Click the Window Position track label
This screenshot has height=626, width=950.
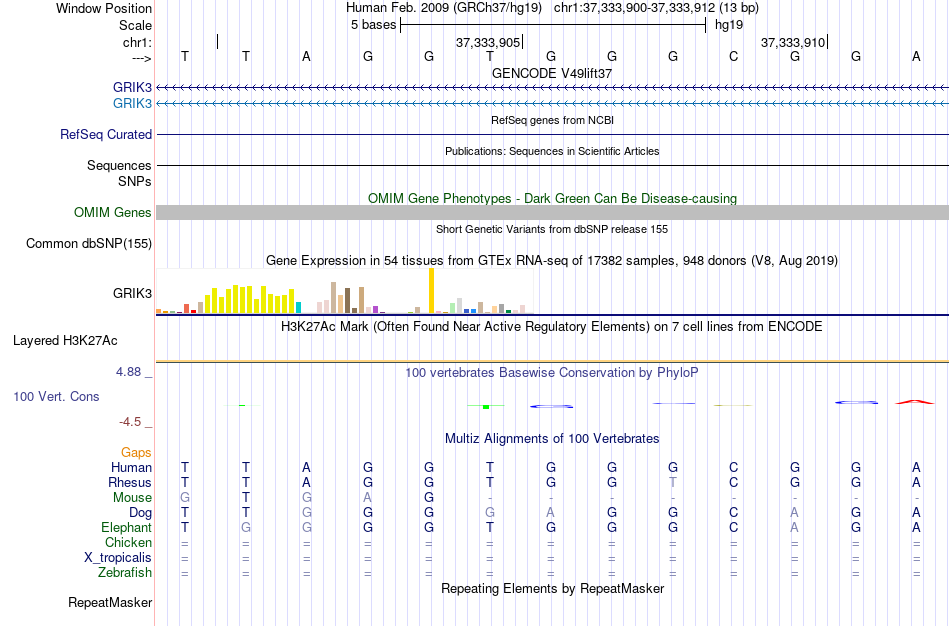point(104,8)
